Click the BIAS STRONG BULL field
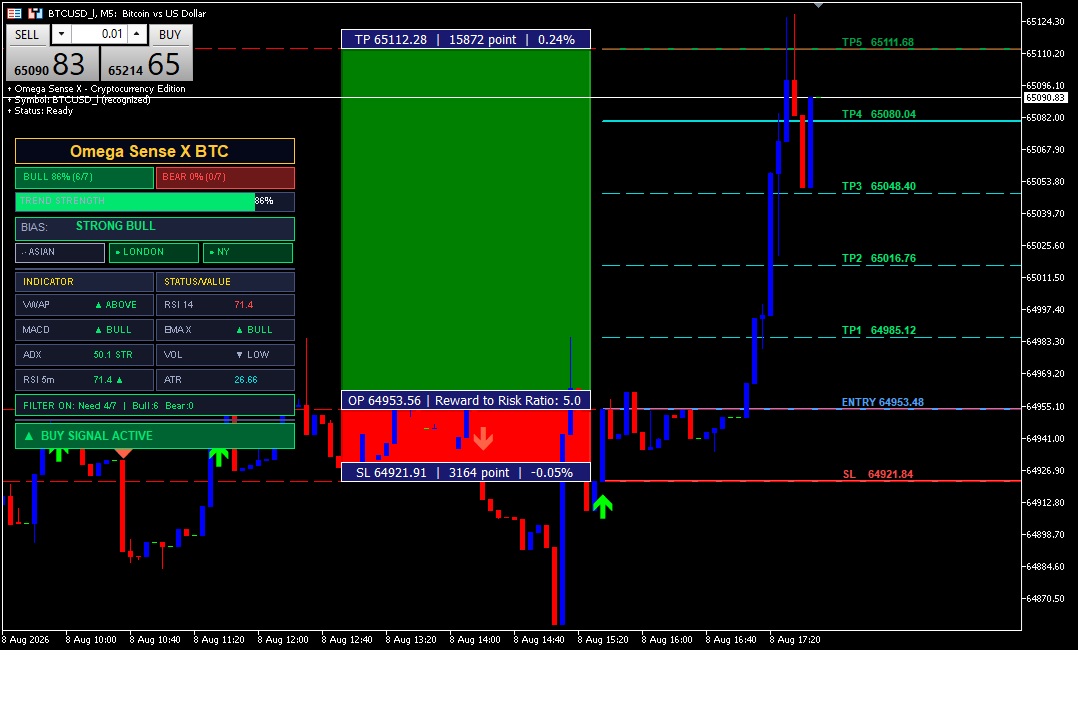This screenshot has height=720, width=1078. coord(155,228)
